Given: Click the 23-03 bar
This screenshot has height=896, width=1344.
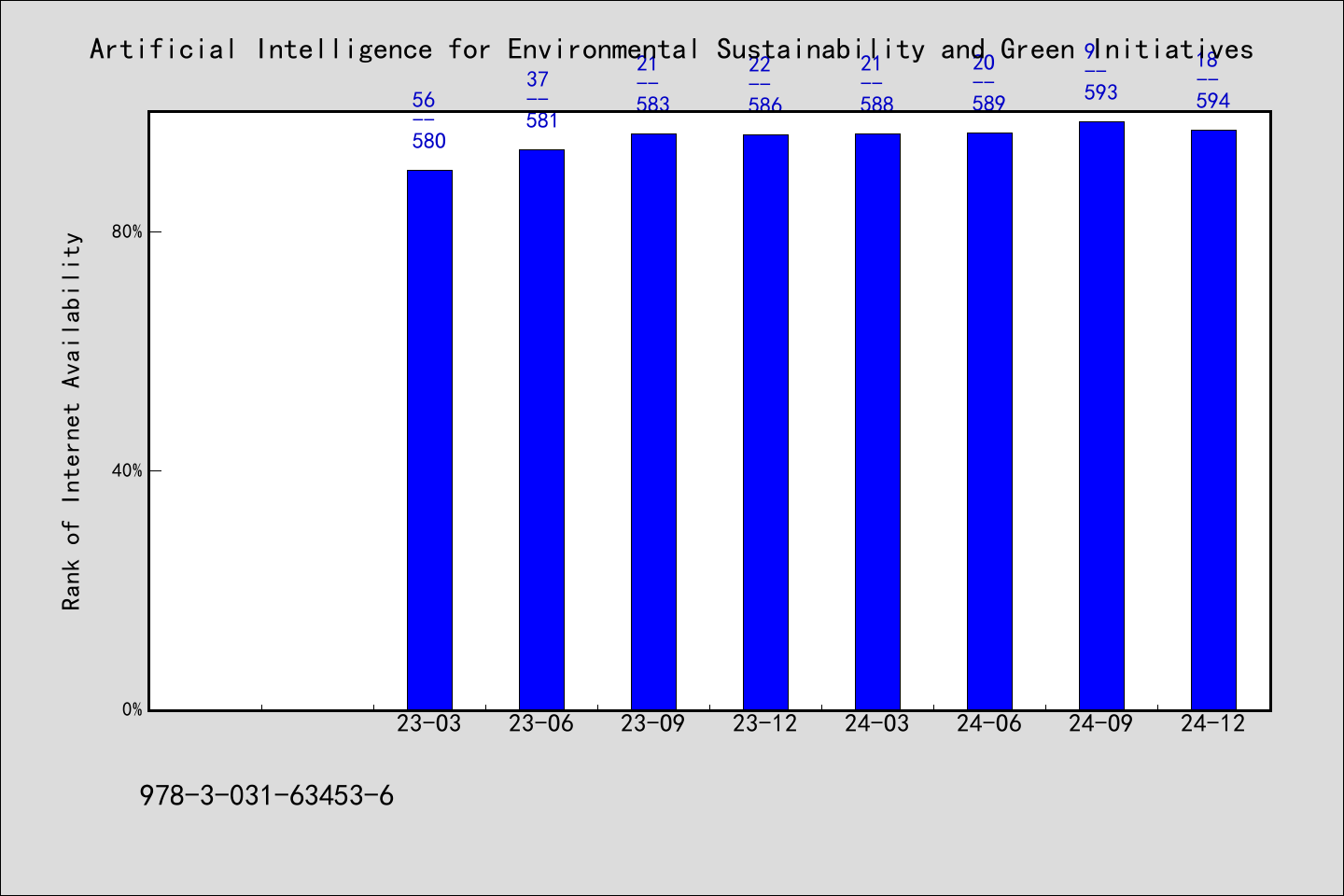Looking at the screenshot, I should pos(429,440).
